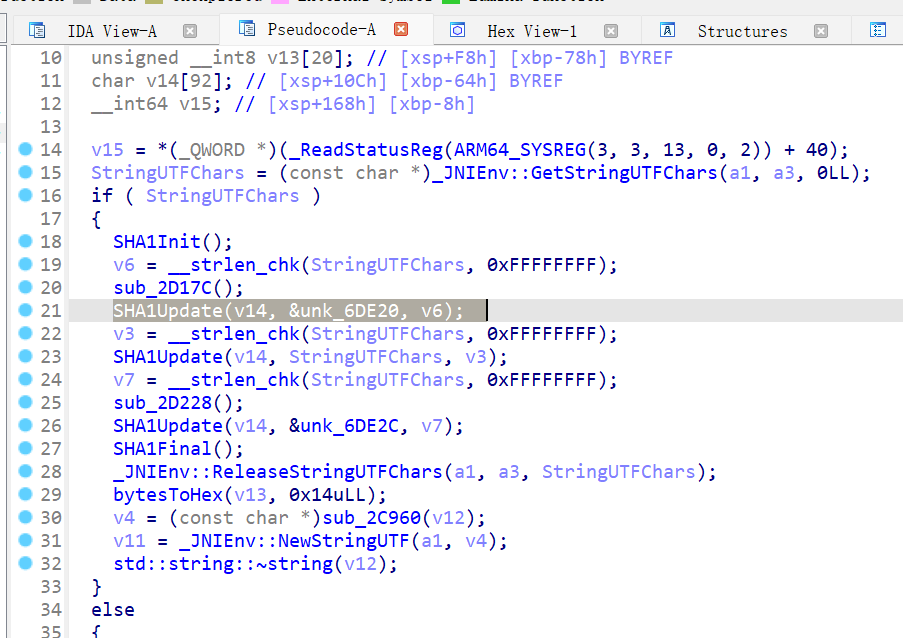This screenshot has width=903, height=638.
Task: Toggle breakpoint dot on line 18
Action: click(x=25, y=241)
